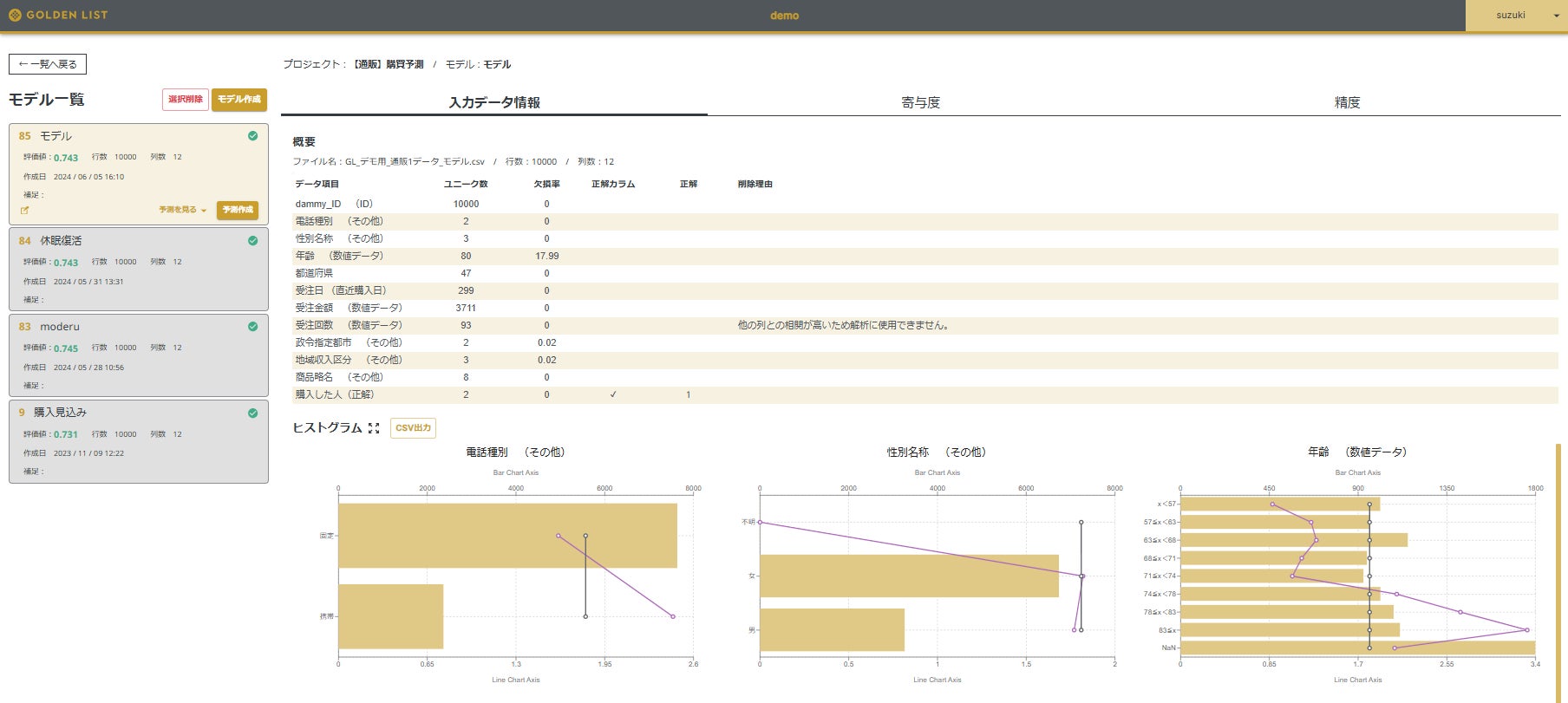Screen dimensions: 1568x703
Task: Click the histogram fullscreen expand icon
Action: pyautogui.click(x=374, y=428)
